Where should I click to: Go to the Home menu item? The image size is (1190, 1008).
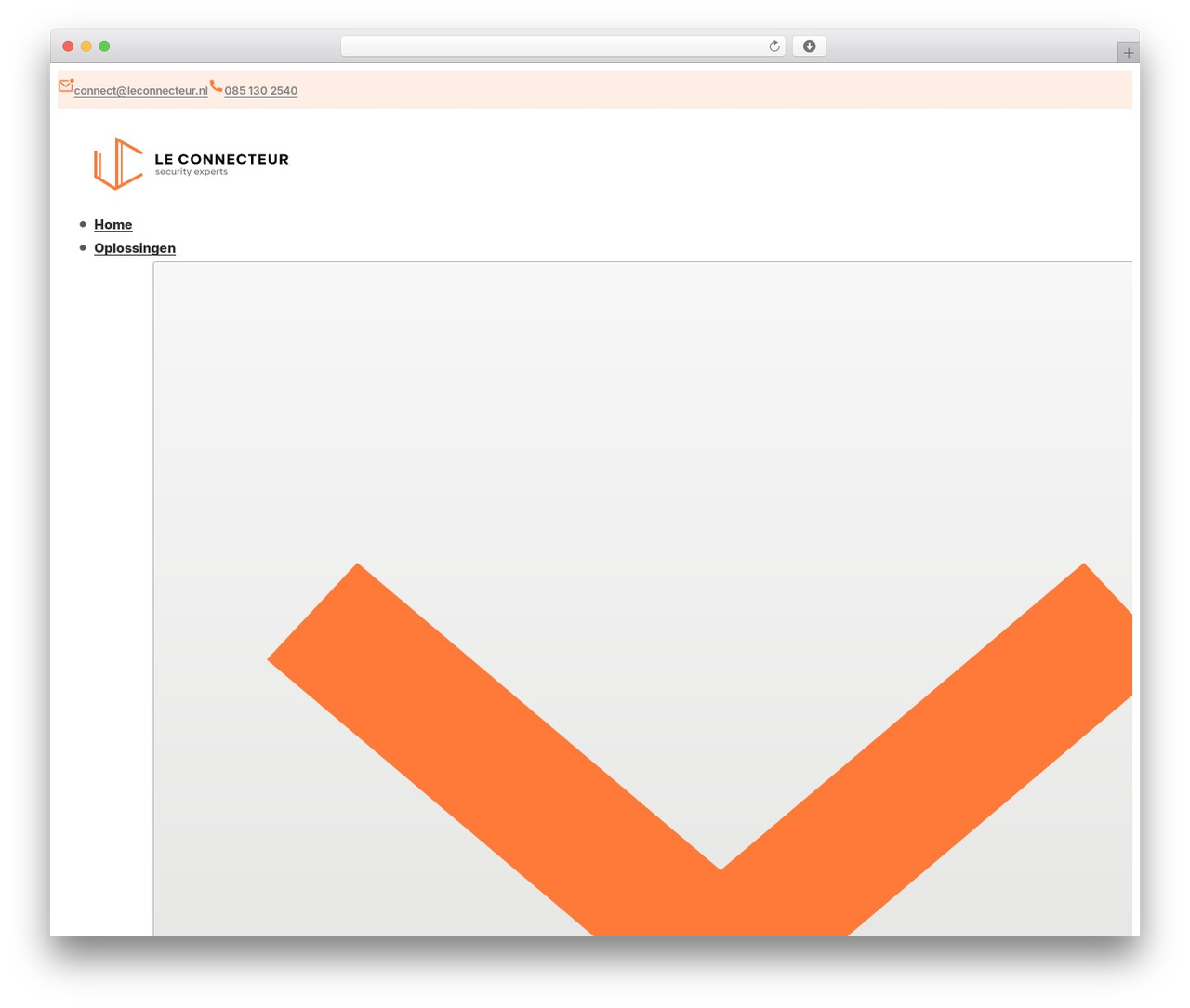113,225
